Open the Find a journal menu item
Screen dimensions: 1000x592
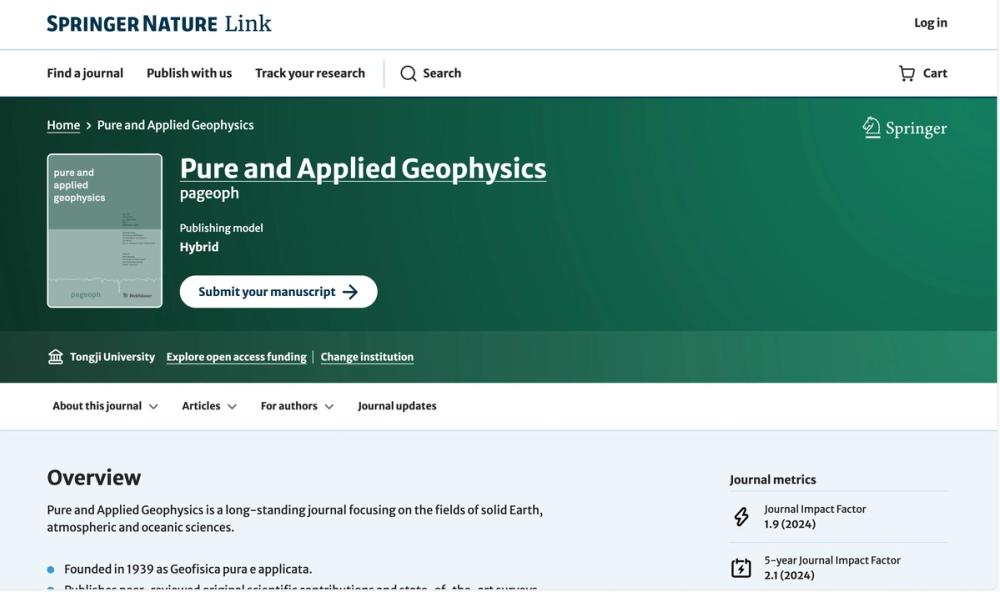tap(85, 73)
